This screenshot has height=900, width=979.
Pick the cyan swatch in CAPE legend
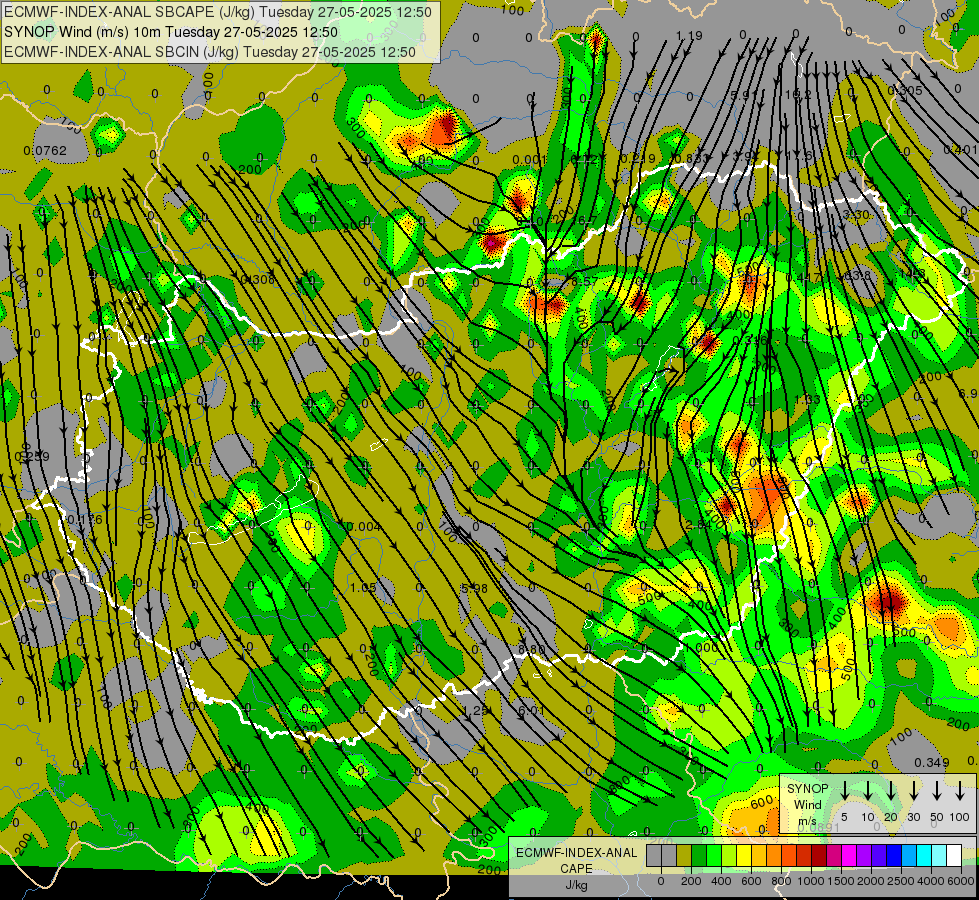[923, 855]
